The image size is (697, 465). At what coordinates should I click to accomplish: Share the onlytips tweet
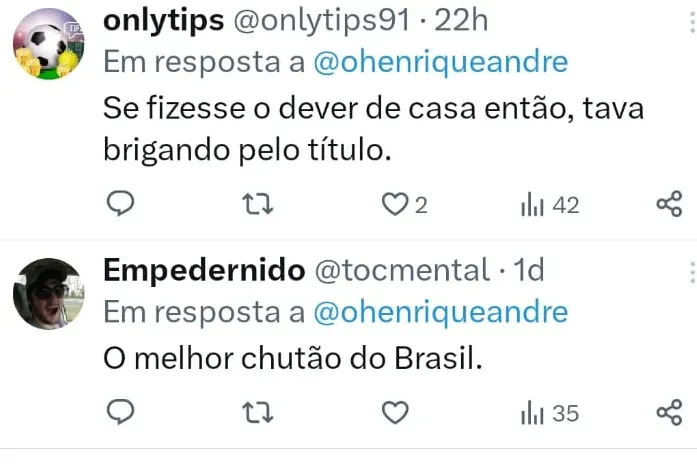(x=668, y=205)
